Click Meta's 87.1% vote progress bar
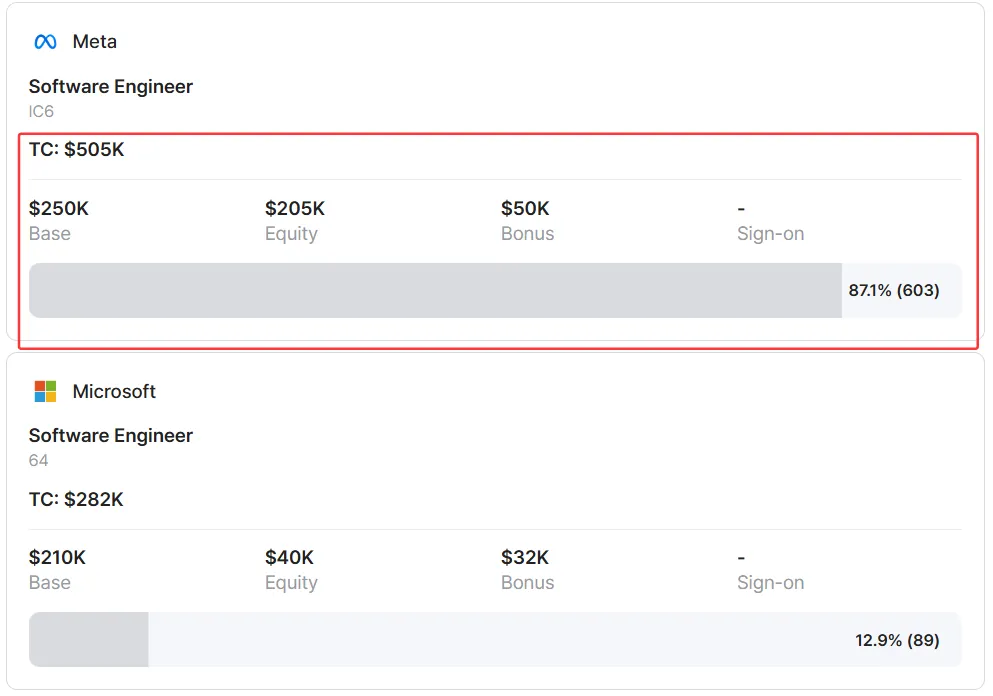 pyautogui.click(x=435, y=291)
